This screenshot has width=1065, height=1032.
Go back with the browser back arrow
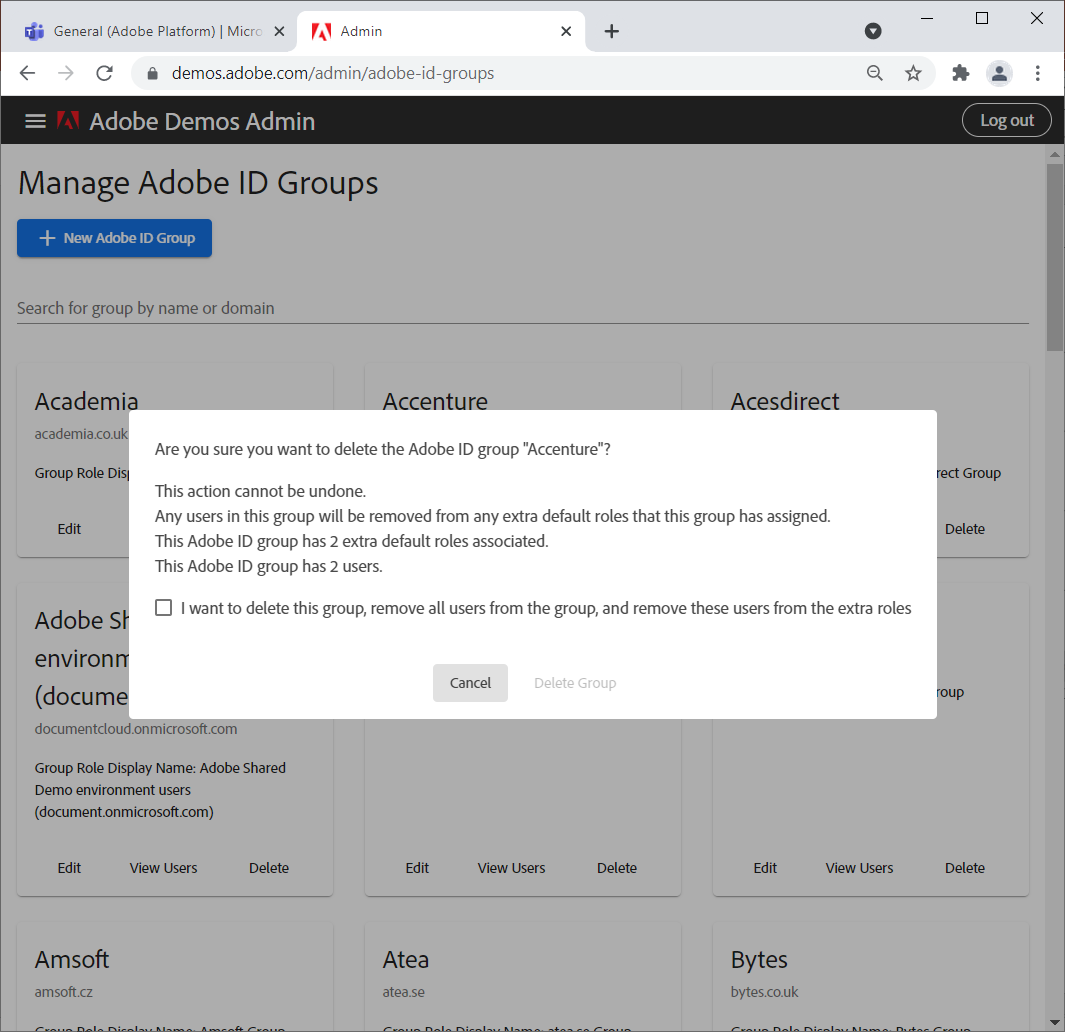pos(27,73)
